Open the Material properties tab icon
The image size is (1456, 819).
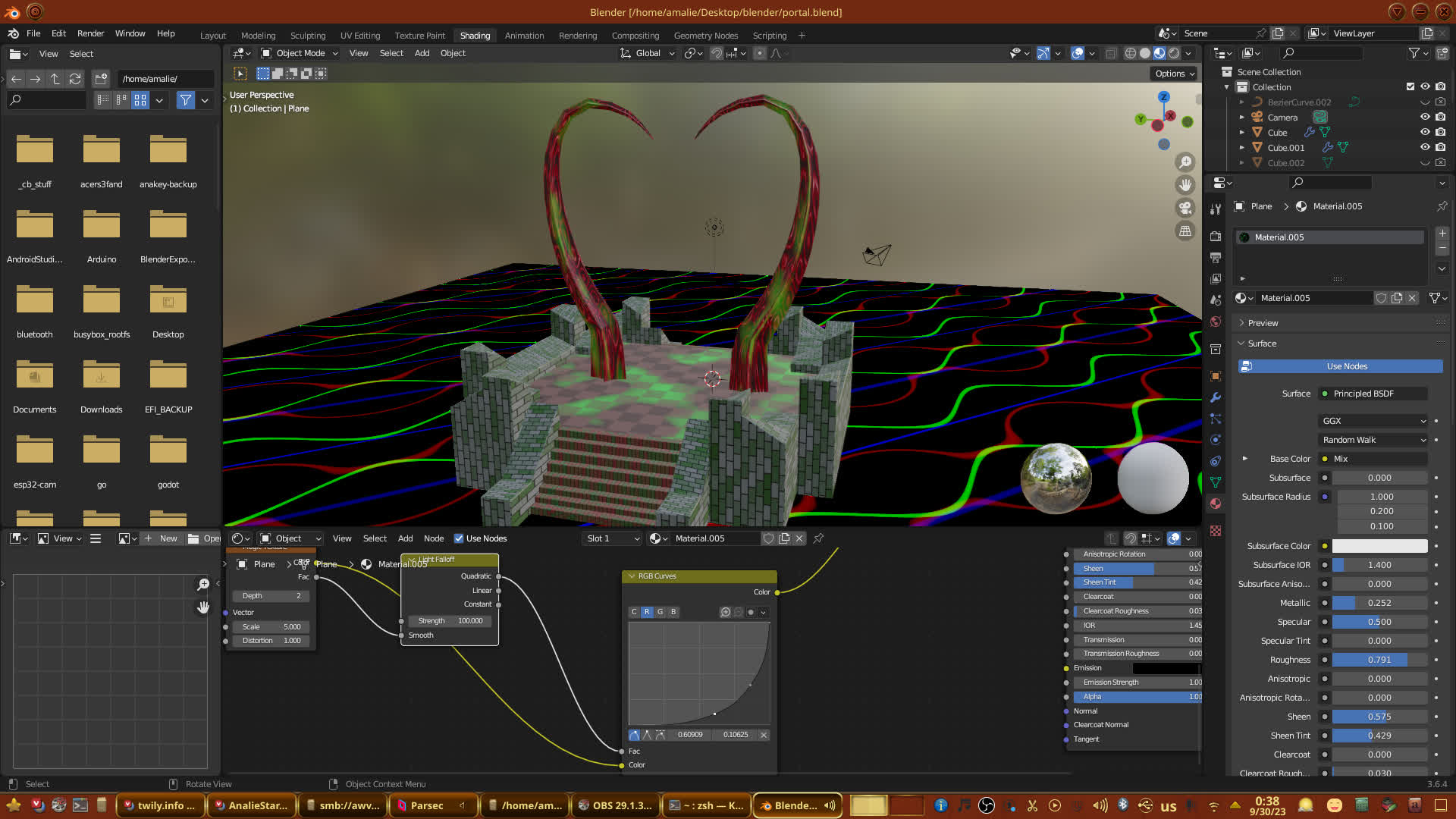point(1216,504)
